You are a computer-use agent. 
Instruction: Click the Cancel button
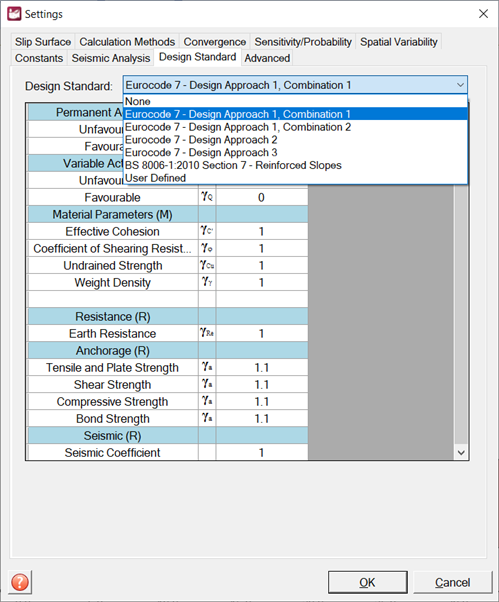point(452,582)
